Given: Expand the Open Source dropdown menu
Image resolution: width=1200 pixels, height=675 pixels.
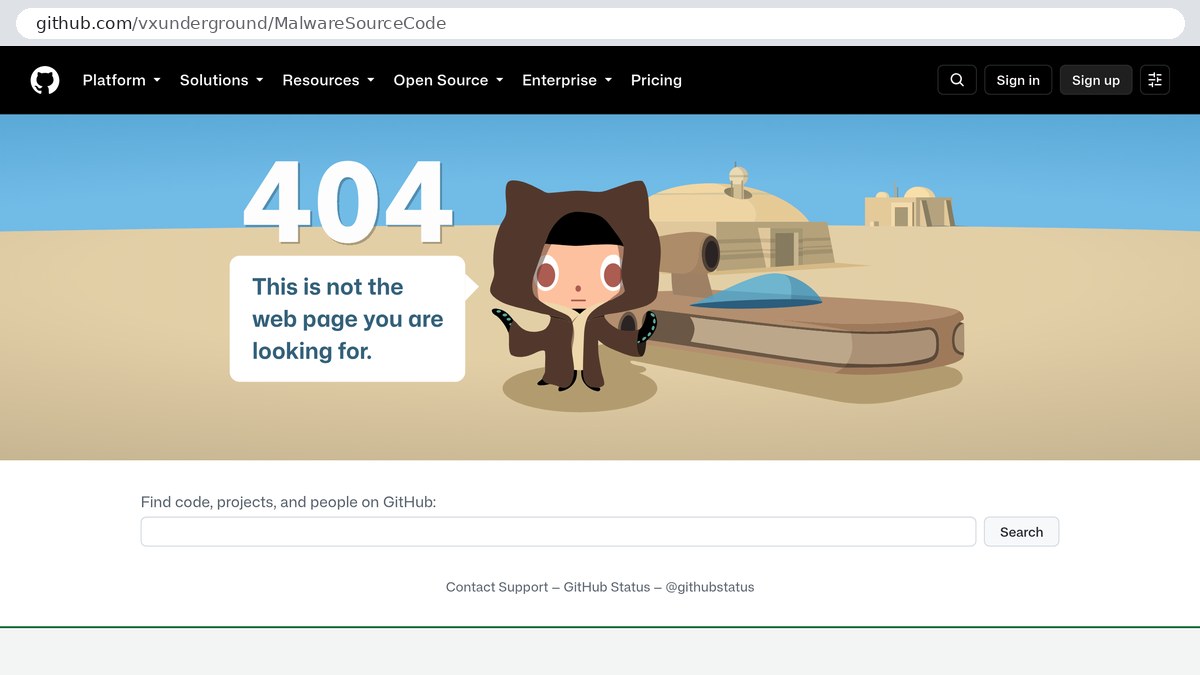Looking at the screenshot, I should [x=448, y=80].
